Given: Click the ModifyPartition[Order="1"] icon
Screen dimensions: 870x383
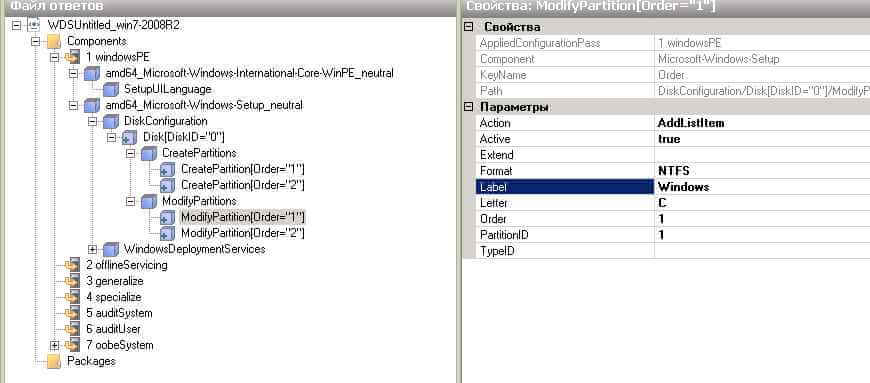Looking at the screenshot, I should tap(167, 218).
